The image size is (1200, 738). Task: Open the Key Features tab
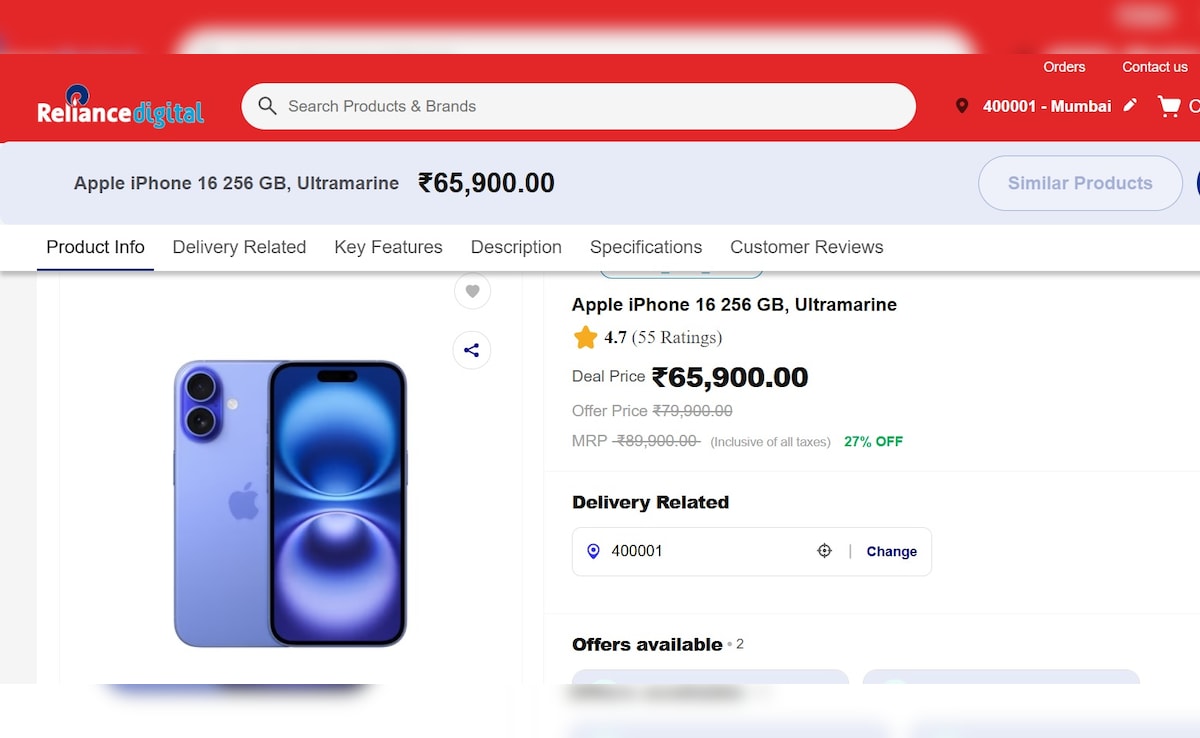(x=388, y=247)
